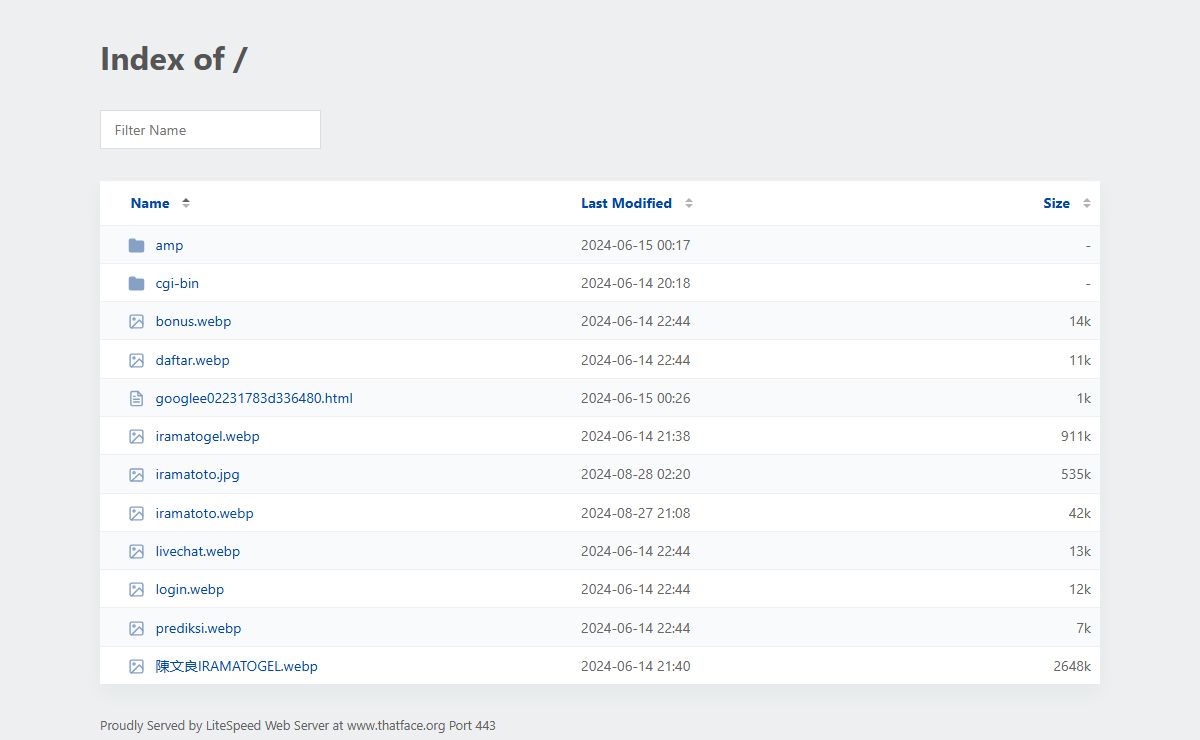Click the size value 13k
The height and width of the screenshot is (740, 1200).
pyautogui.click(x=1079, y=552)
